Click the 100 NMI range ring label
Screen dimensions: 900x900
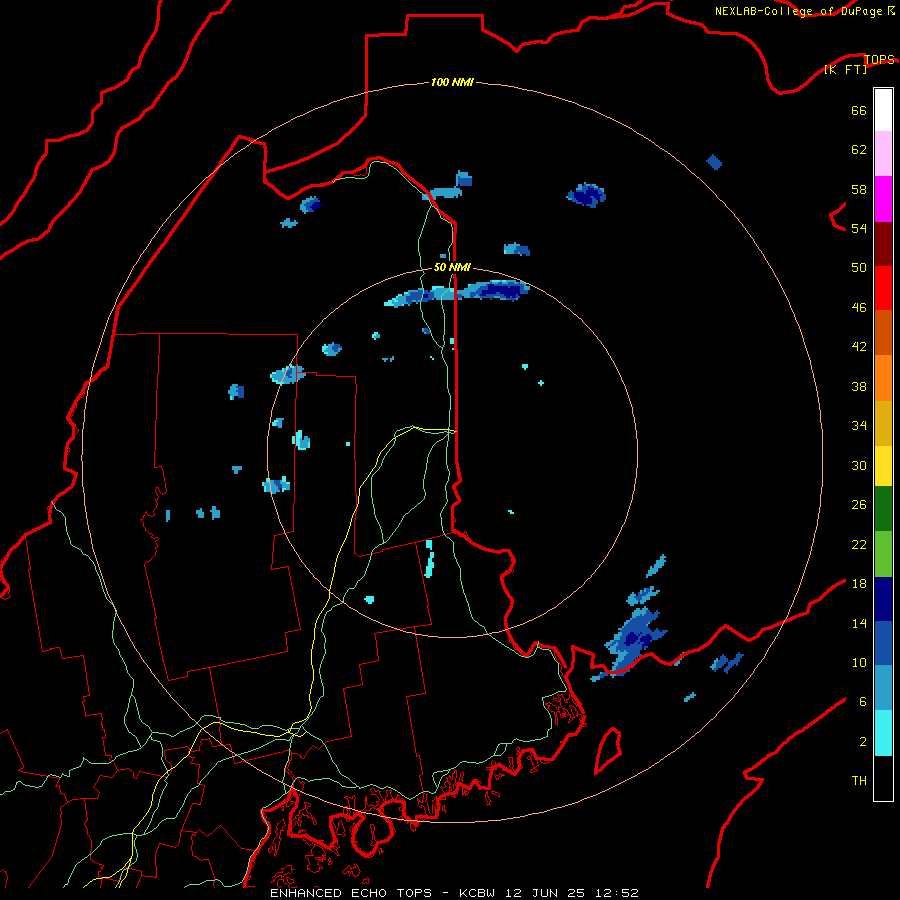click(x=452, y=83)
